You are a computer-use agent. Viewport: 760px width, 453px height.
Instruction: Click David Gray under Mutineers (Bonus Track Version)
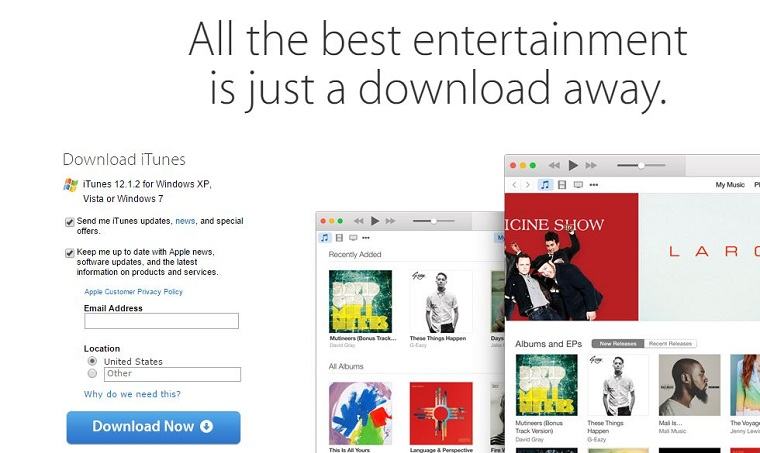pyautogui.click(x=529, y=439)
